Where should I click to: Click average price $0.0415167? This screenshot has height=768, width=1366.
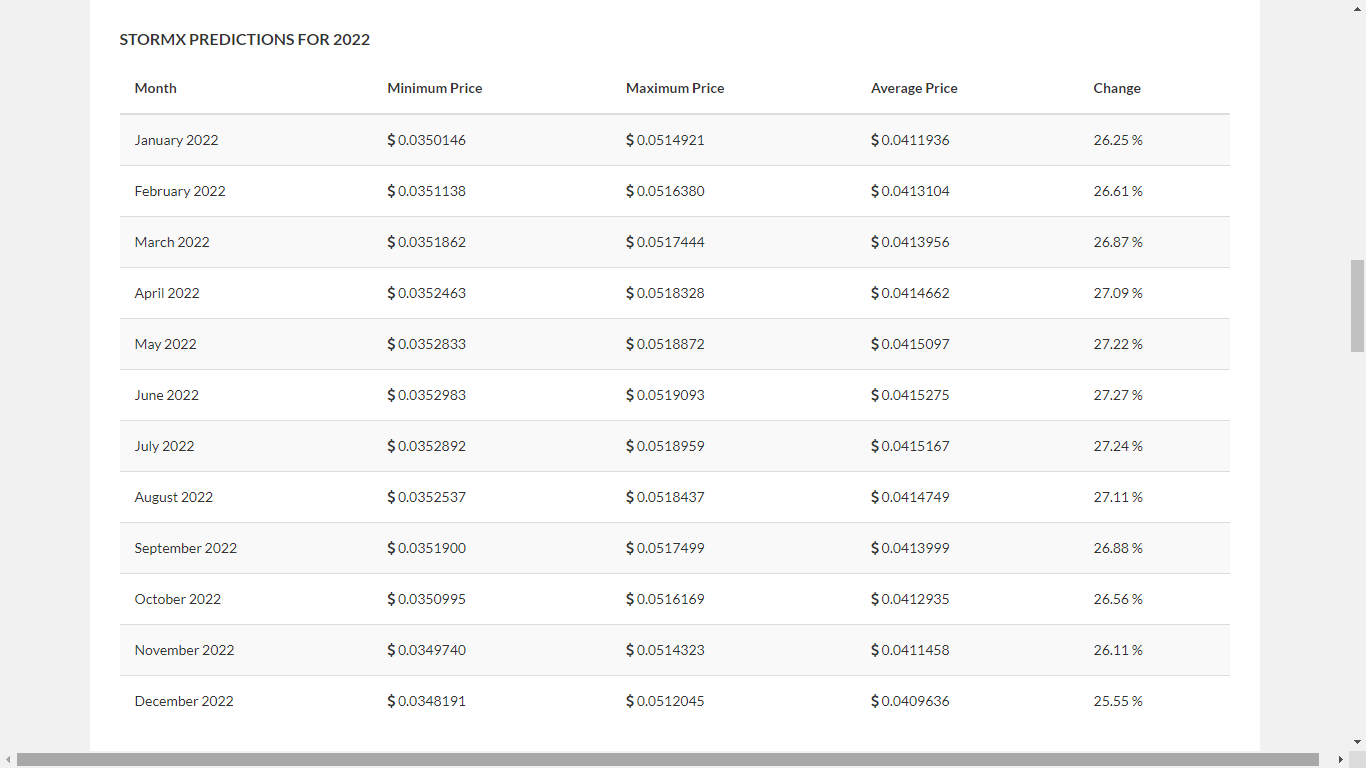pos(910,446)
